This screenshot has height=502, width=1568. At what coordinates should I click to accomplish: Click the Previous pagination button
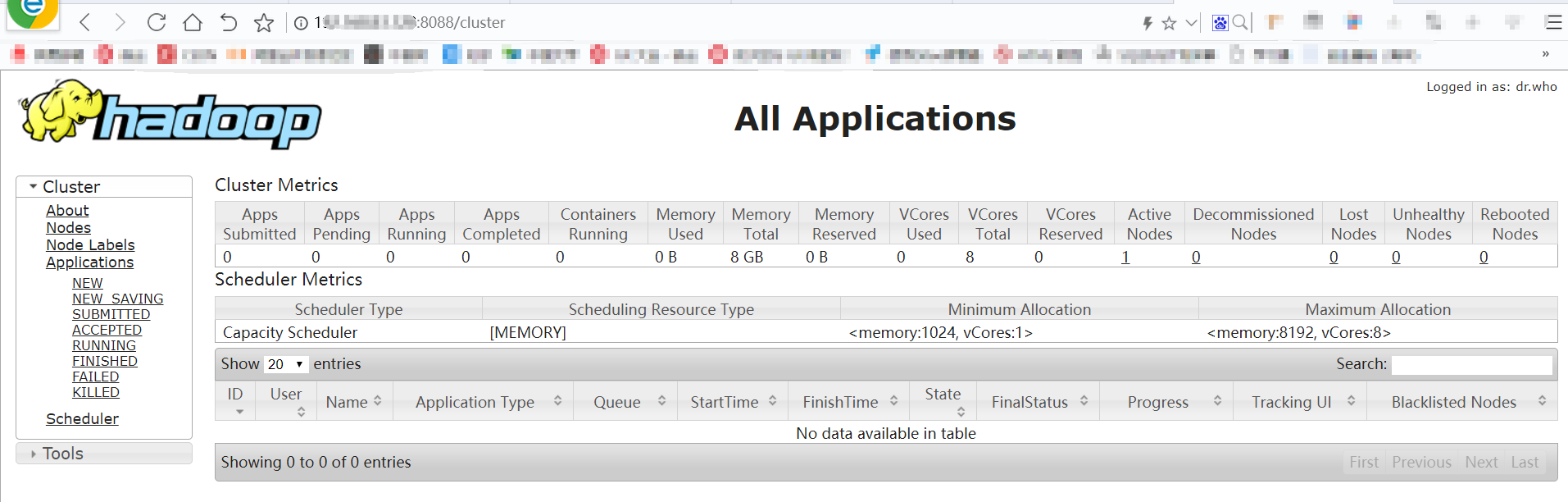coord(1421,463)
